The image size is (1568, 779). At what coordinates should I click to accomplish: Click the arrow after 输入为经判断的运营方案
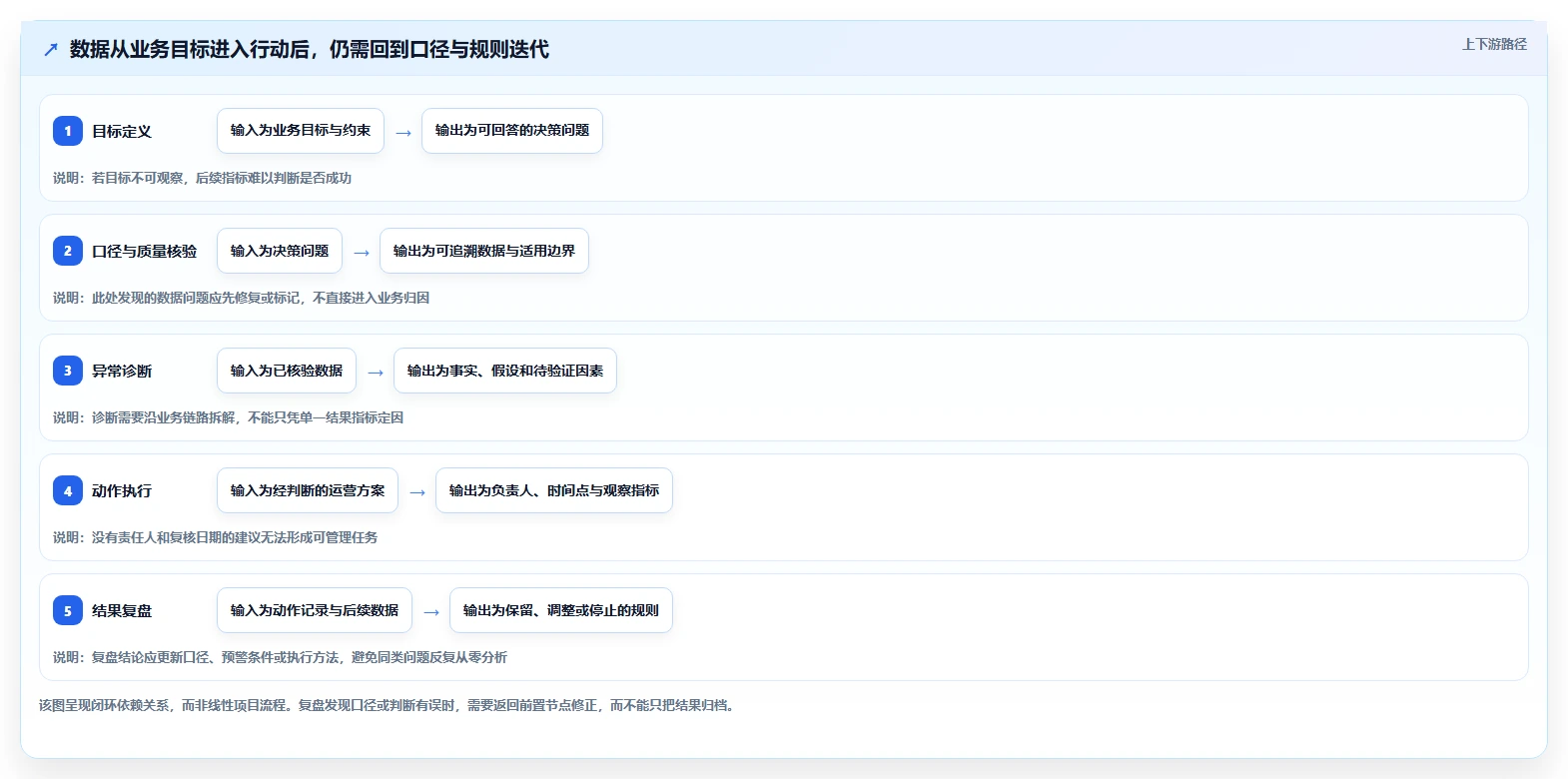point(417,491)
